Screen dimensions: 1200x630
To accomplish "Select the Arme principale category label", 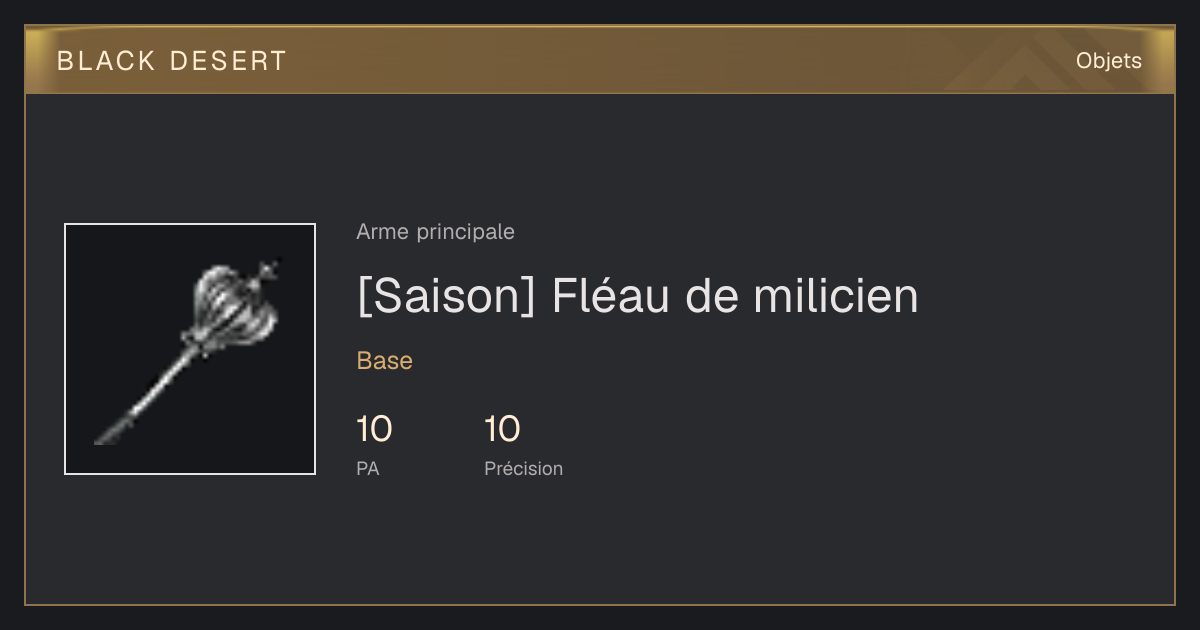I will (x=435, y=232).
